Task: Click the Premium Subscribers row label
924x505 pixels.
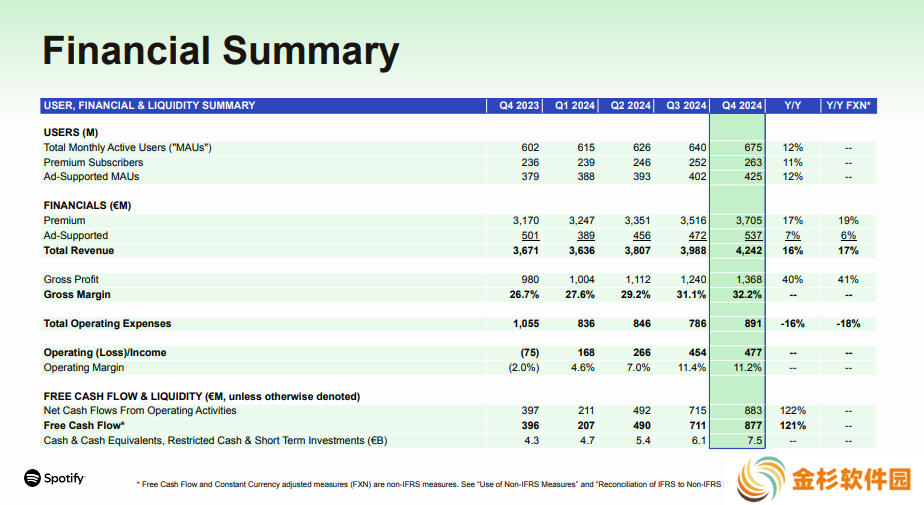Action: point(93,162)
